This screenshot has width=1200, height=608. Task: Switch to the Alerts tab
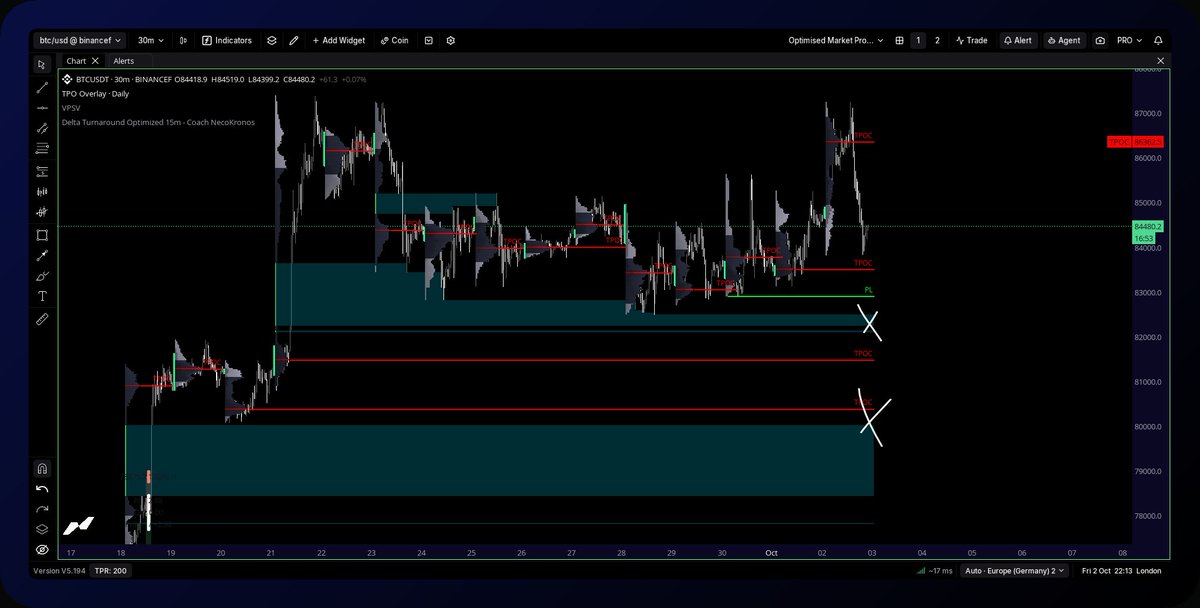point(124,61)
